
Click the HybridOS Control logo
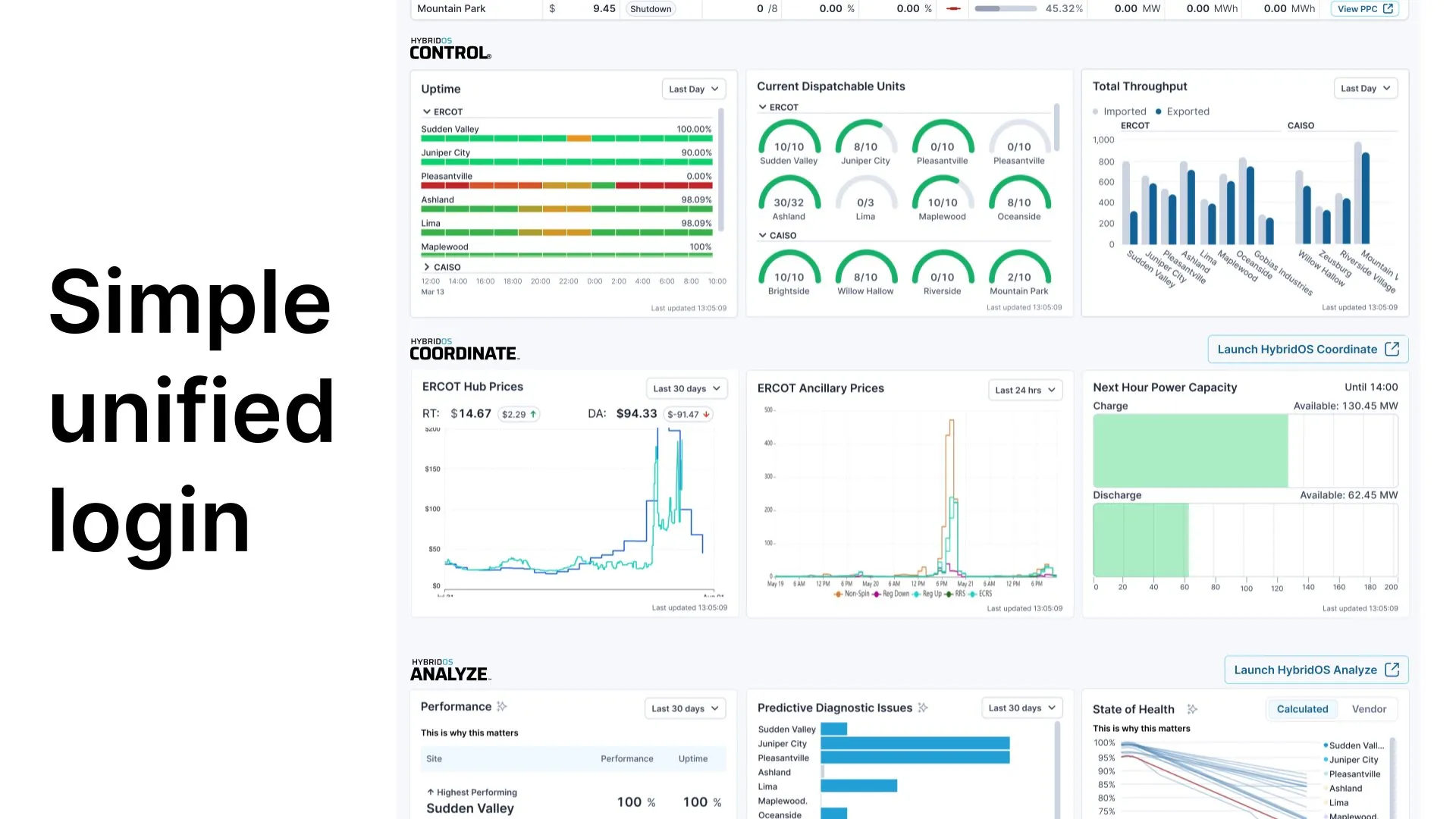[x=450, y=49]
